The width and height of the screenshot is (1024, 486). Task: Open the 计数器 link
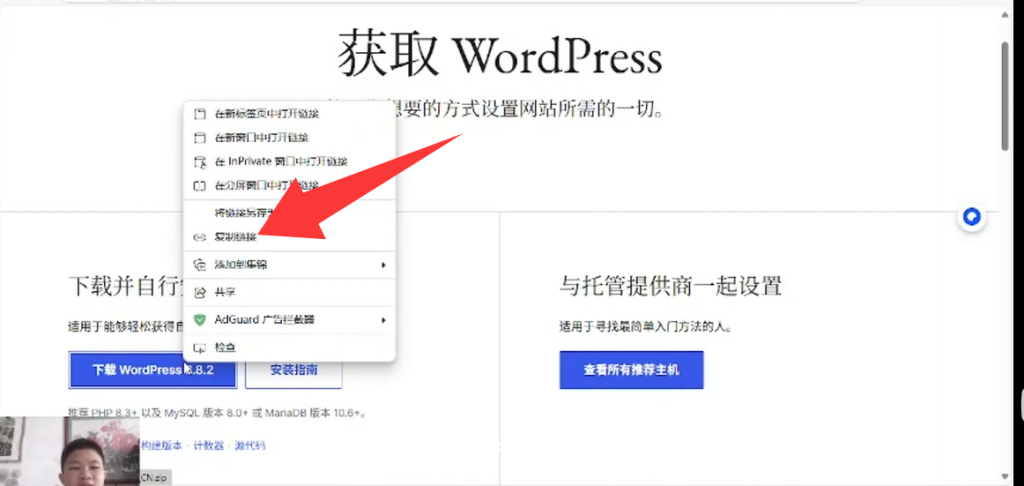pyautogui.click(x=208, y=446)
